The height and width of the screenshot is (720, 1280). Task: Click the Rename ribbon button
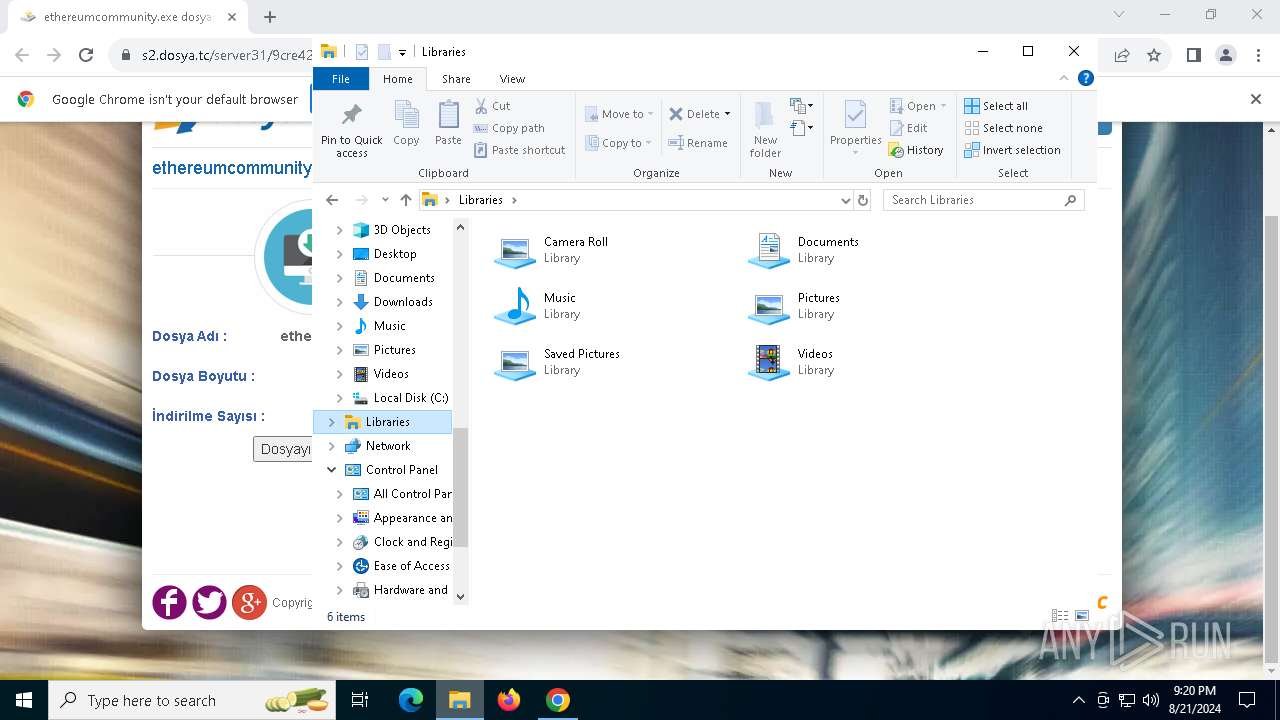(x=698, y=143)
